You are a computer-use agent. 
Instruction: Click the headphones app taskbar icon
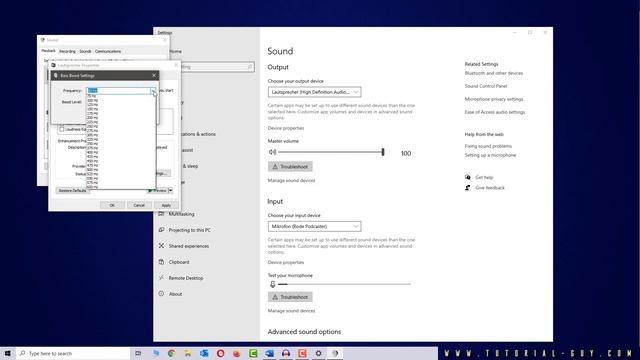(286, 353)
